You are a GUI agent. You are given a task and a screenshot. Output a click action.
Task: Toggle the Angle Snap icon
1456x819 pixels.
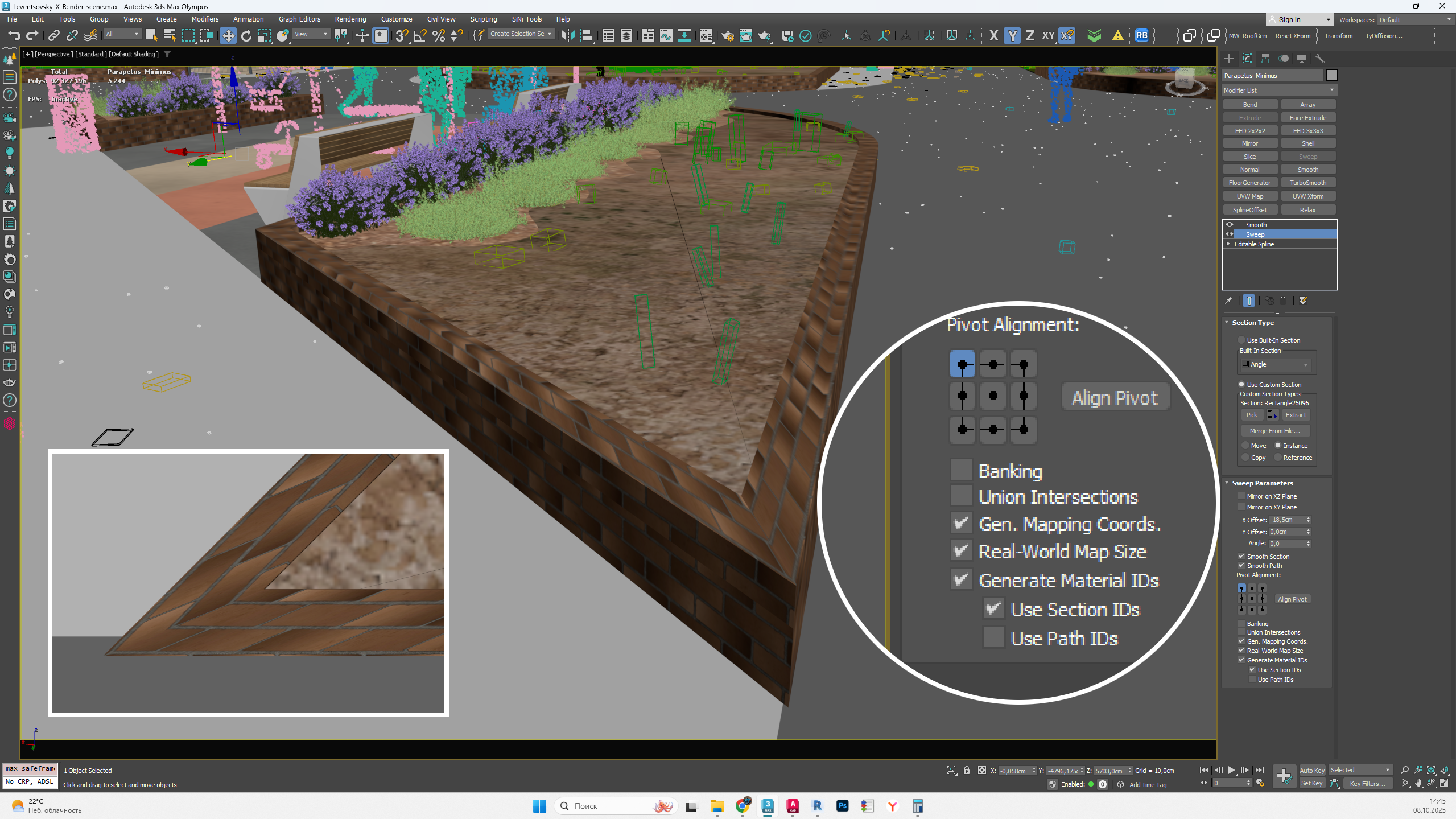click(x=420, y=36)
